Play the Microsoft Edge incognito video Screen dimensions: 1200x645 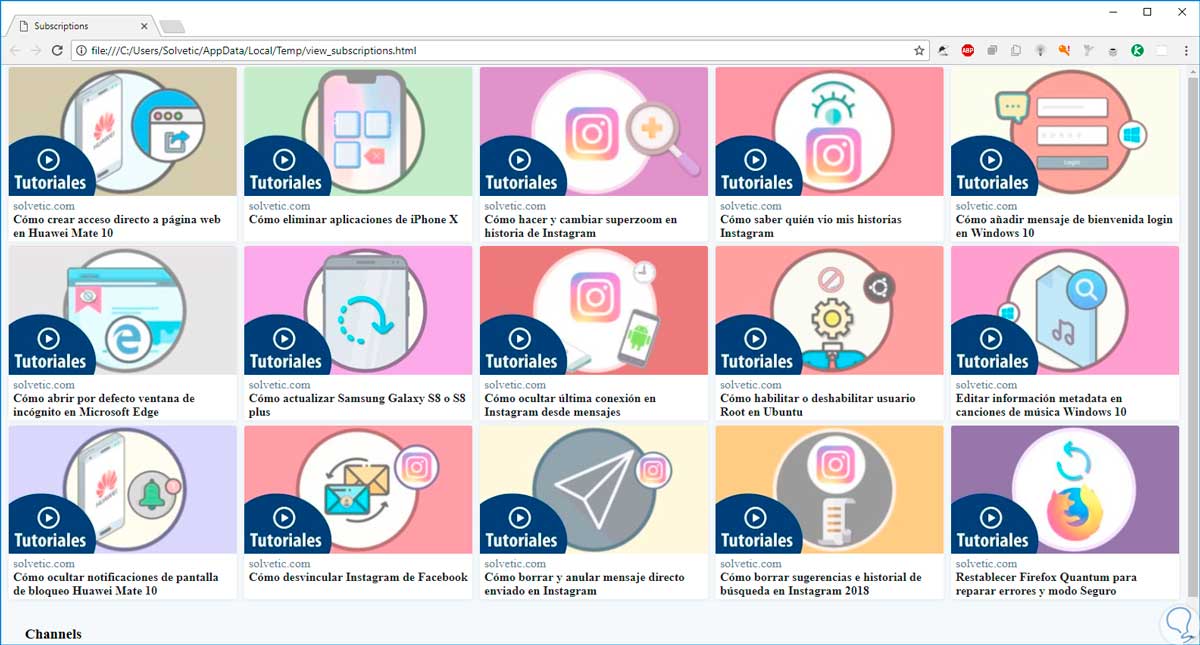coord(48,339)
